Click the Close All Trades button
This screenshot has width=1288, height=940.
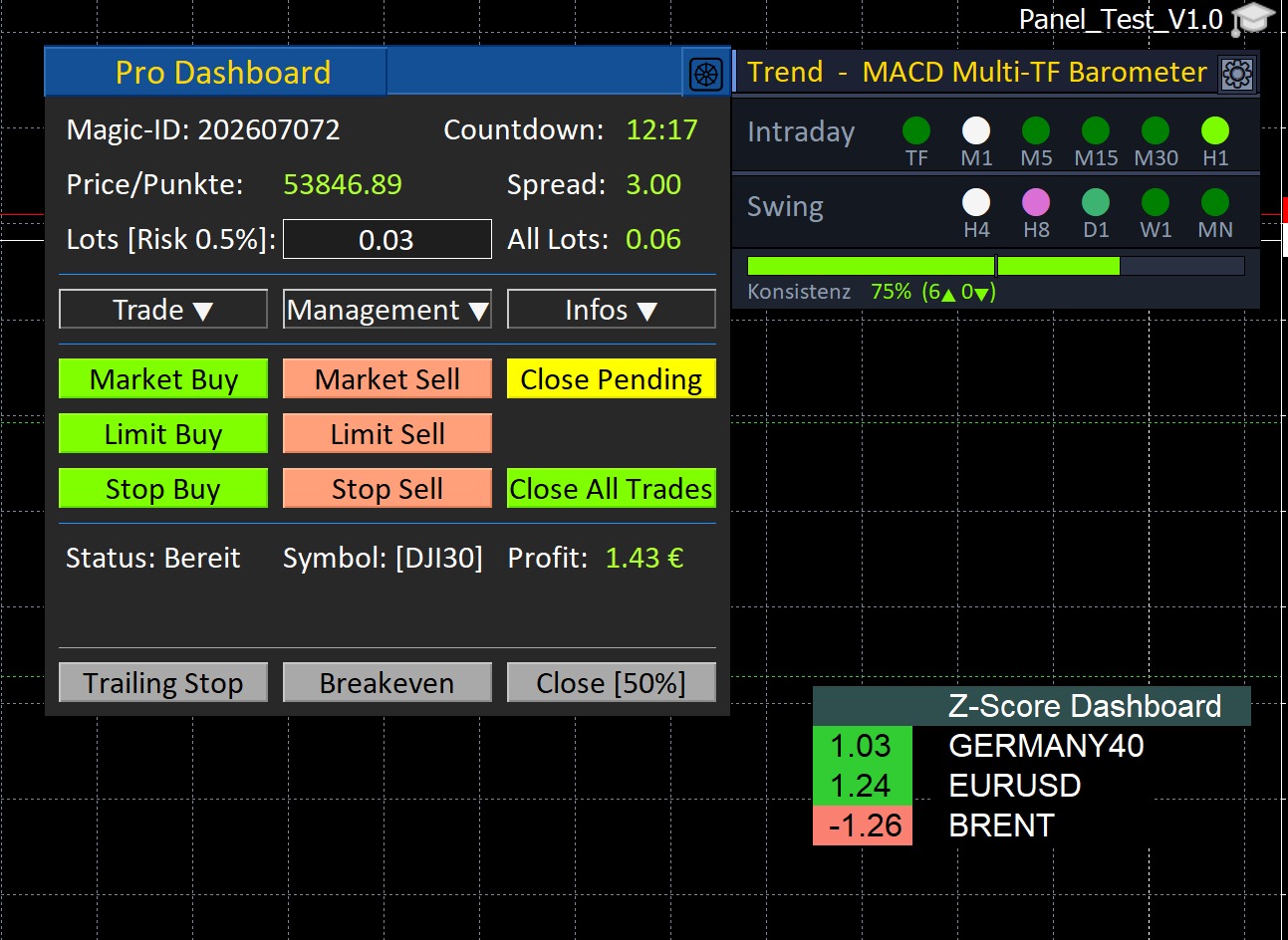pyautogui.click(x=612, y=489)
